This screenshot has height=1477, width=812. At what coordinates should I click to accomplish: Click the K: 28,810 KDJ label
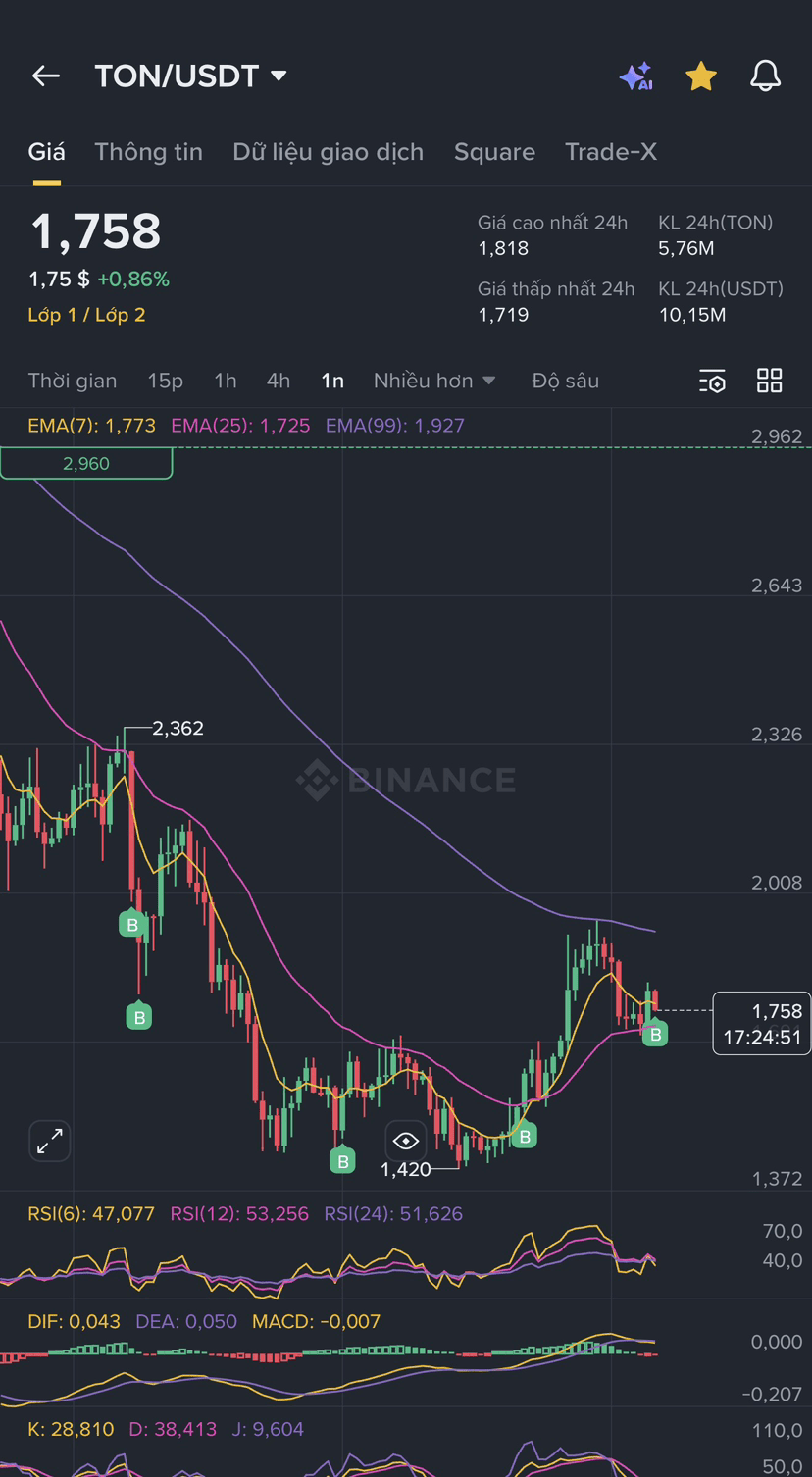click(71, 1430)
